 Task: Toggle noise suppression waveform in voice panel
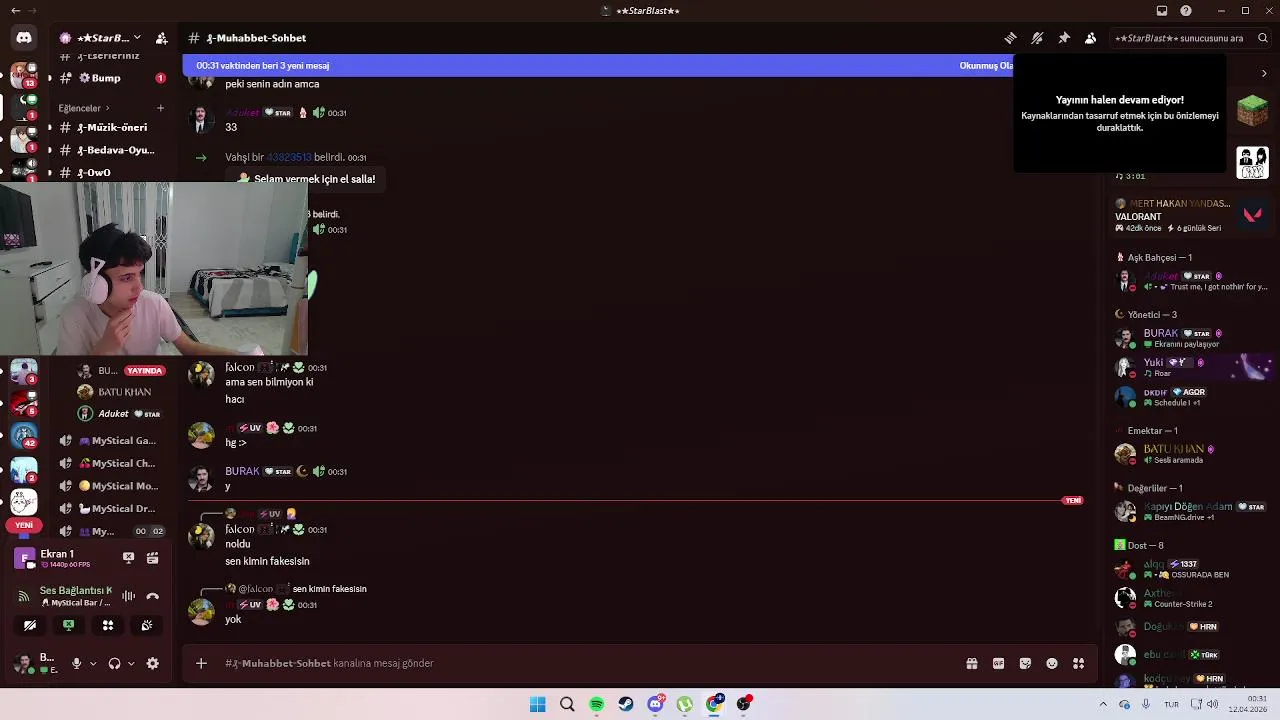pyautogui.click(x=128, y=596)
